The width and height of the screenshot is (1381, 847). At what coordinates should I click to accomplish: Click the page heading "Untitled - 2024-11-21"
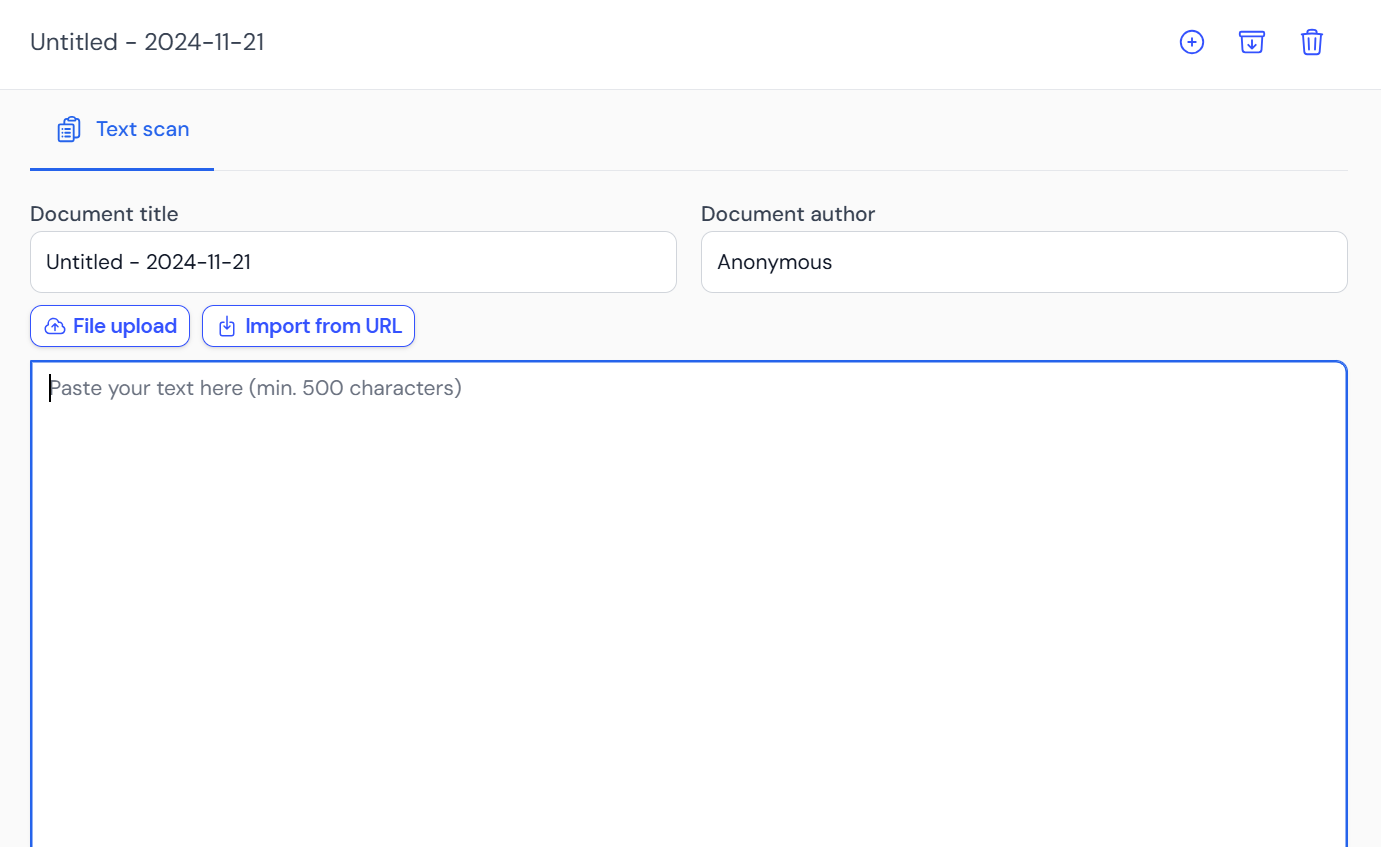click(x=147, y=42)
